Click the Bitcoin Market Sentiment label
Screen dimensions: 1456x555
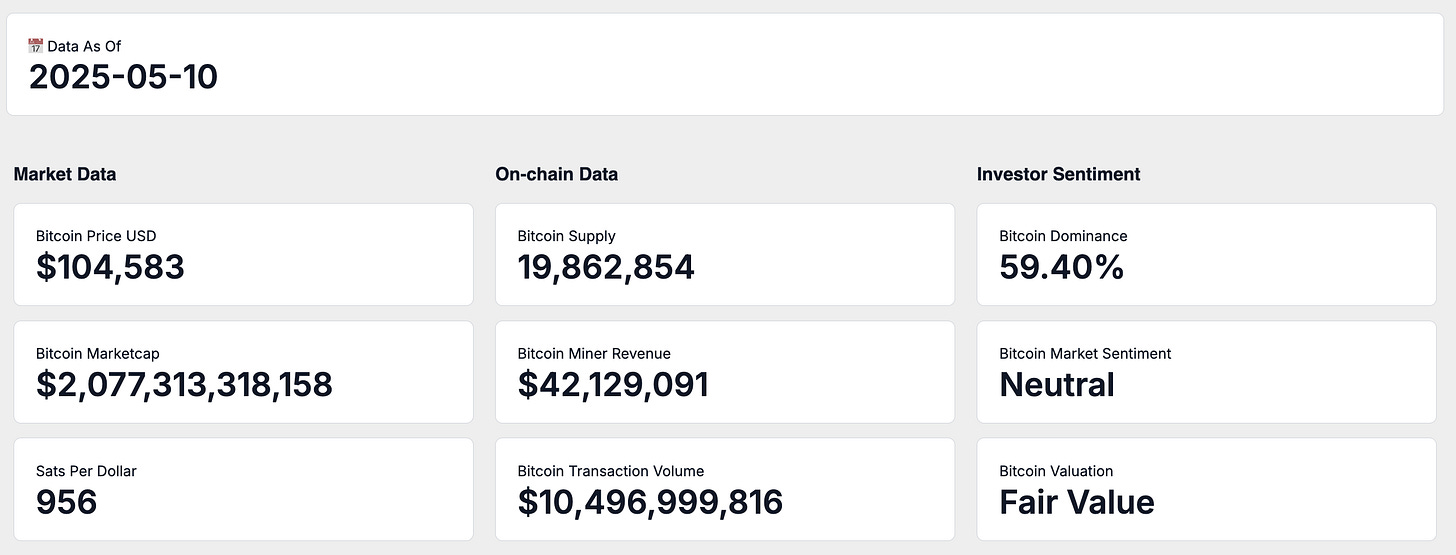pos(1085,353)
